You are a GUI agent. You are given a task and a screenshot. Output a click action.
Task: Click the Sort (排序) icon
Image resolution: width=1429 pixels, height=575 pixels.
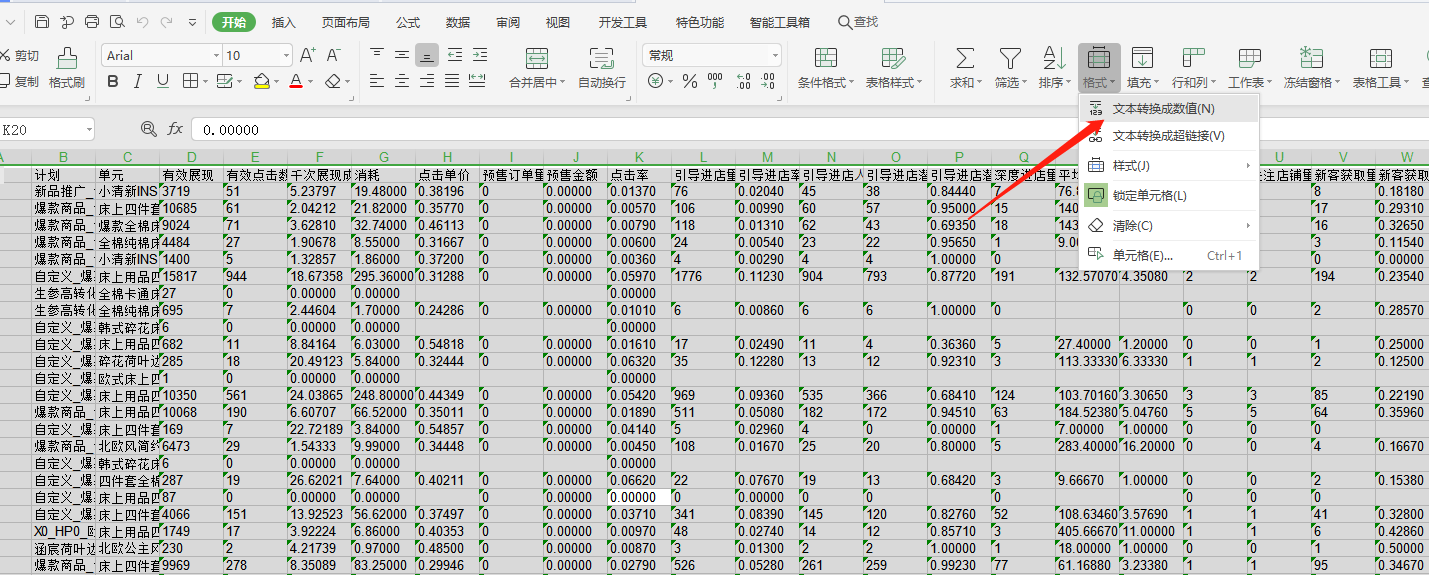1054,59
